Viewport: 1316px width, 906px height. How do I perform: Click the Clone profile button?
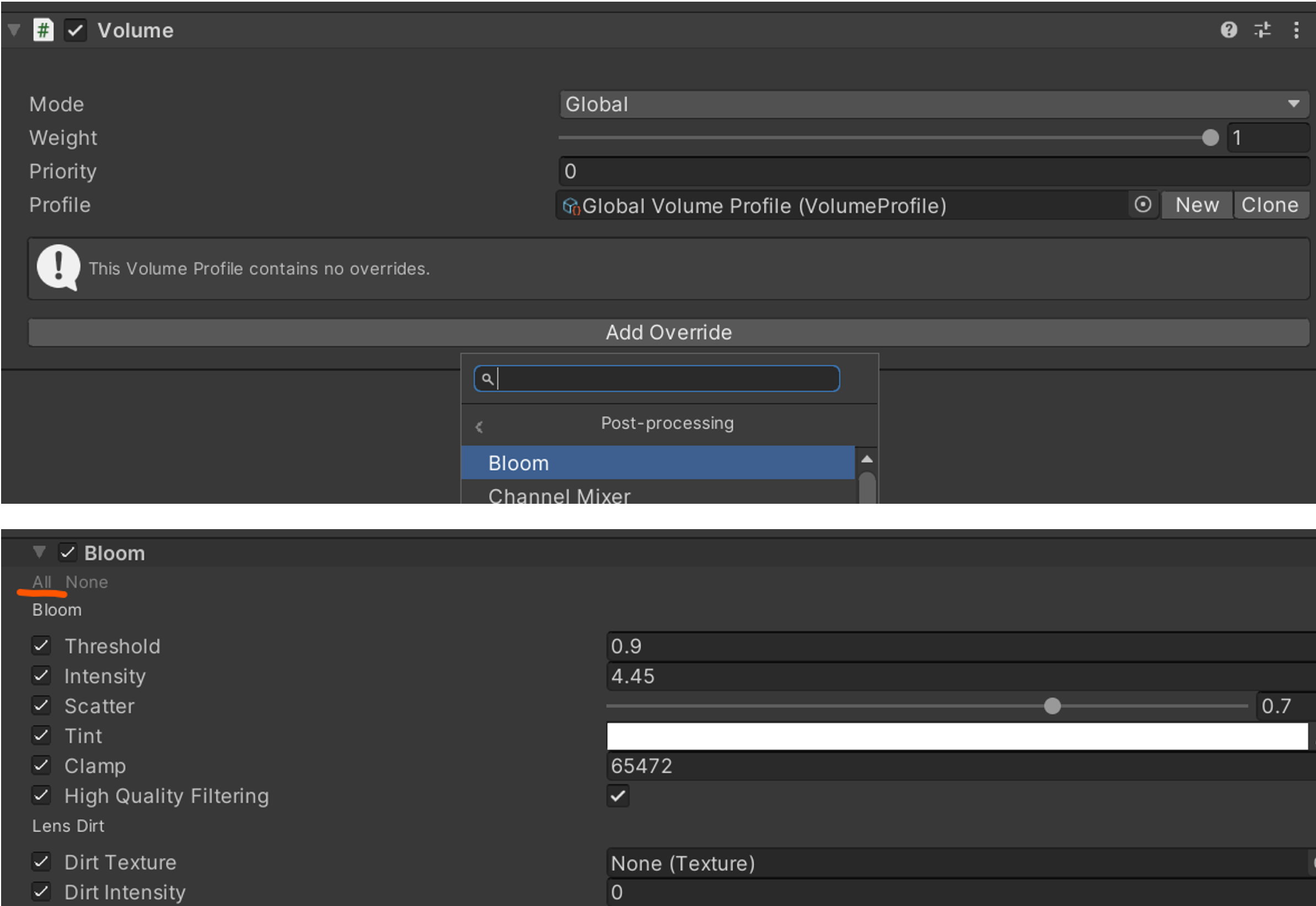pos(1270,205)
